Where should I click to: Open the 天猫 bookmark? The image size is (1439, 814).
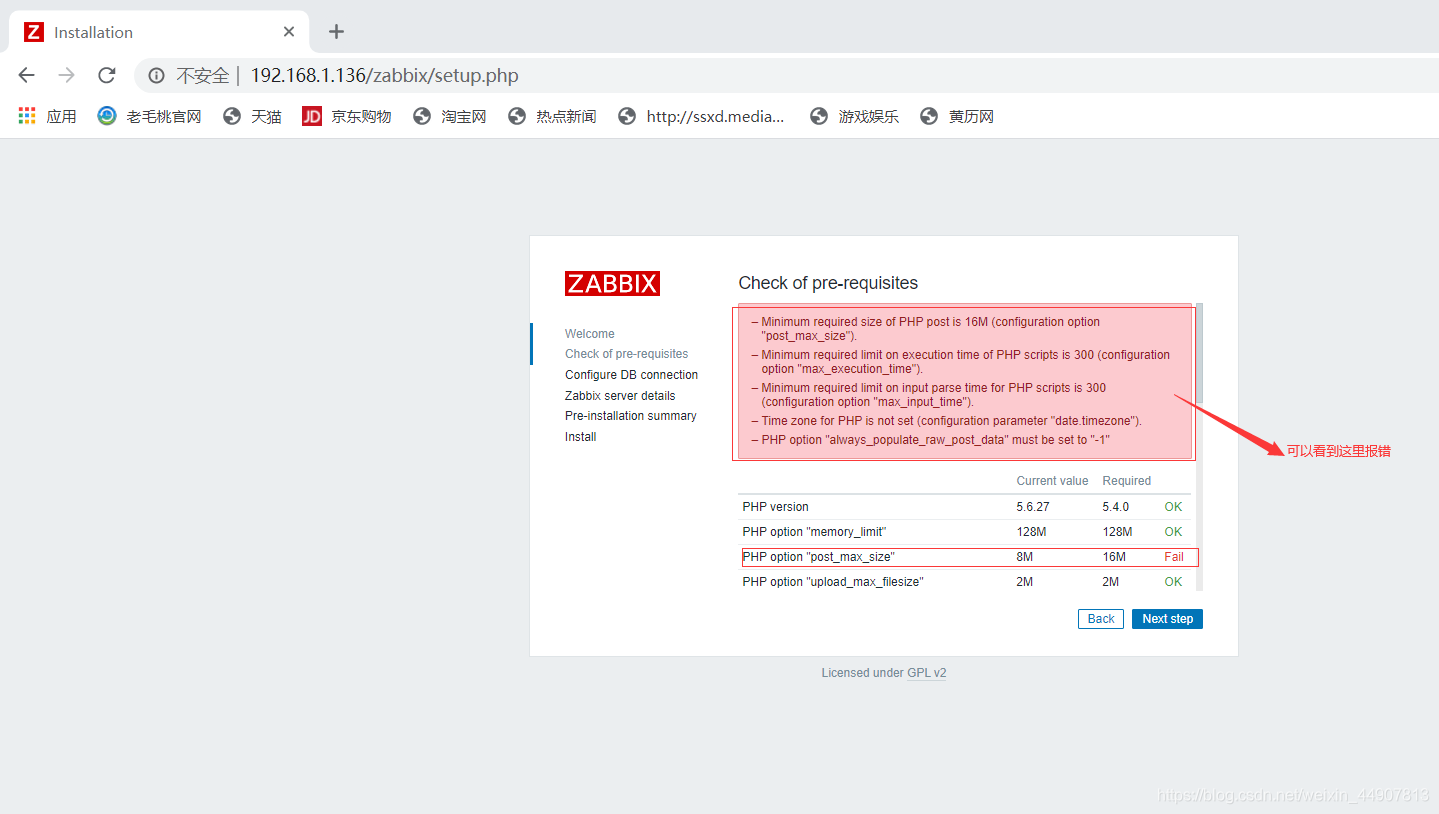(252, 117)
